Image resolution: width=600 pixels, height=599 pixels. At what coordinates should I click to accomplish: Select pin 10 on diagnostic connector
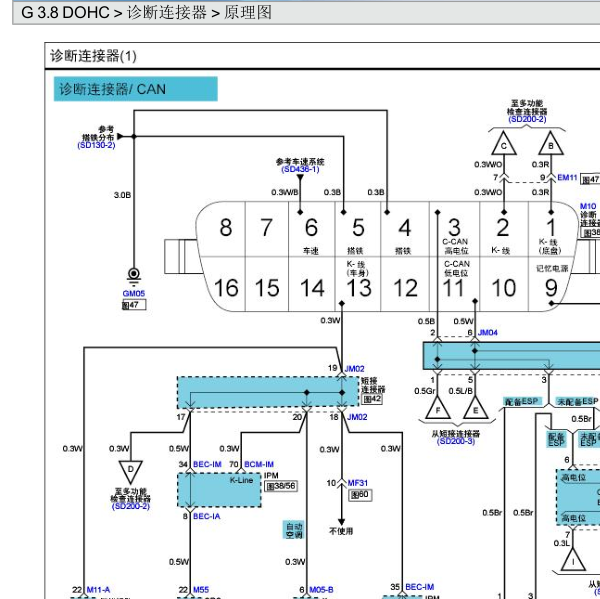coord(504,285)
